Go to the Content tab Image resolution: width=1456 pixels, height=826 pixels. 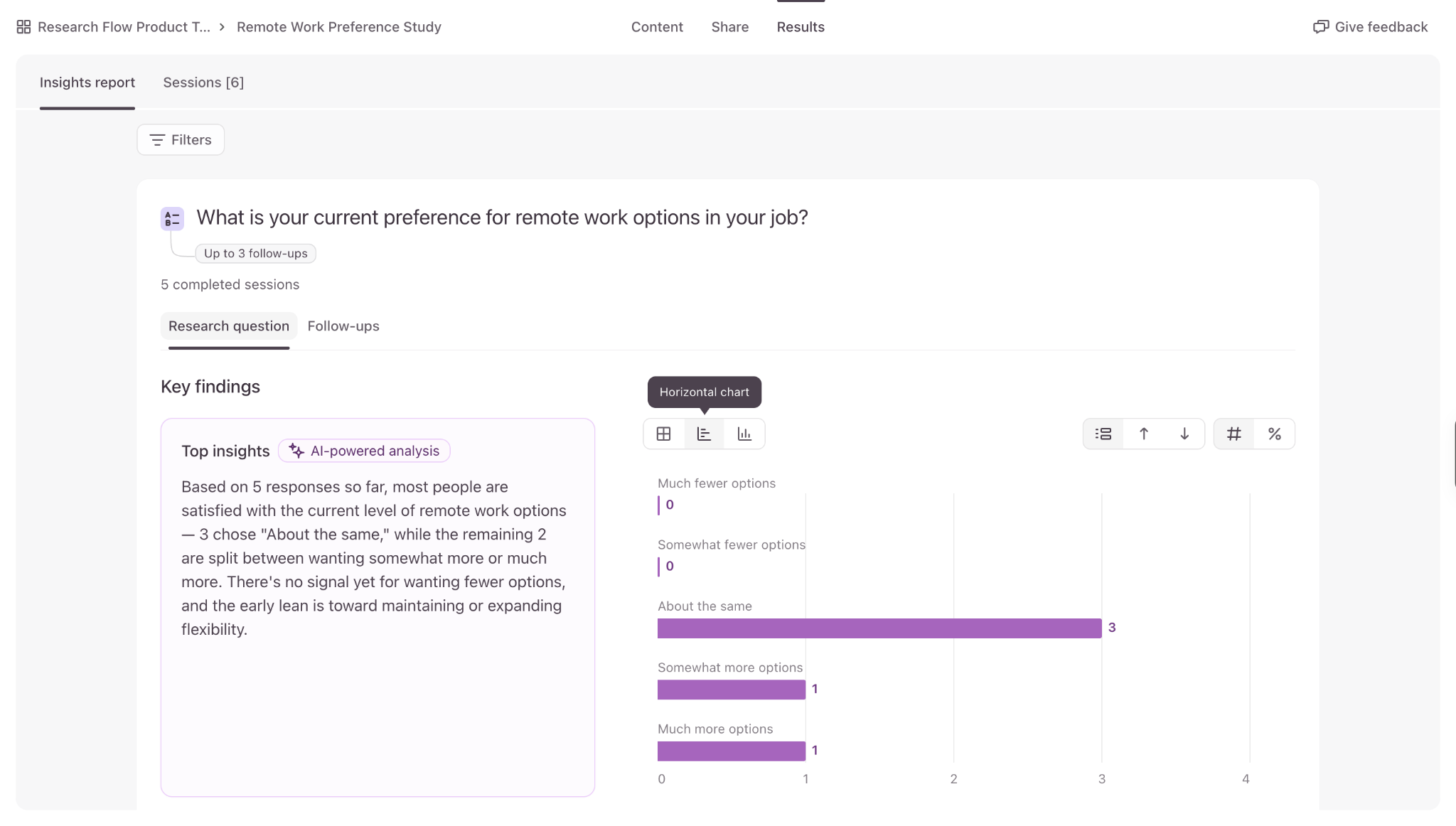click(657, 27)
